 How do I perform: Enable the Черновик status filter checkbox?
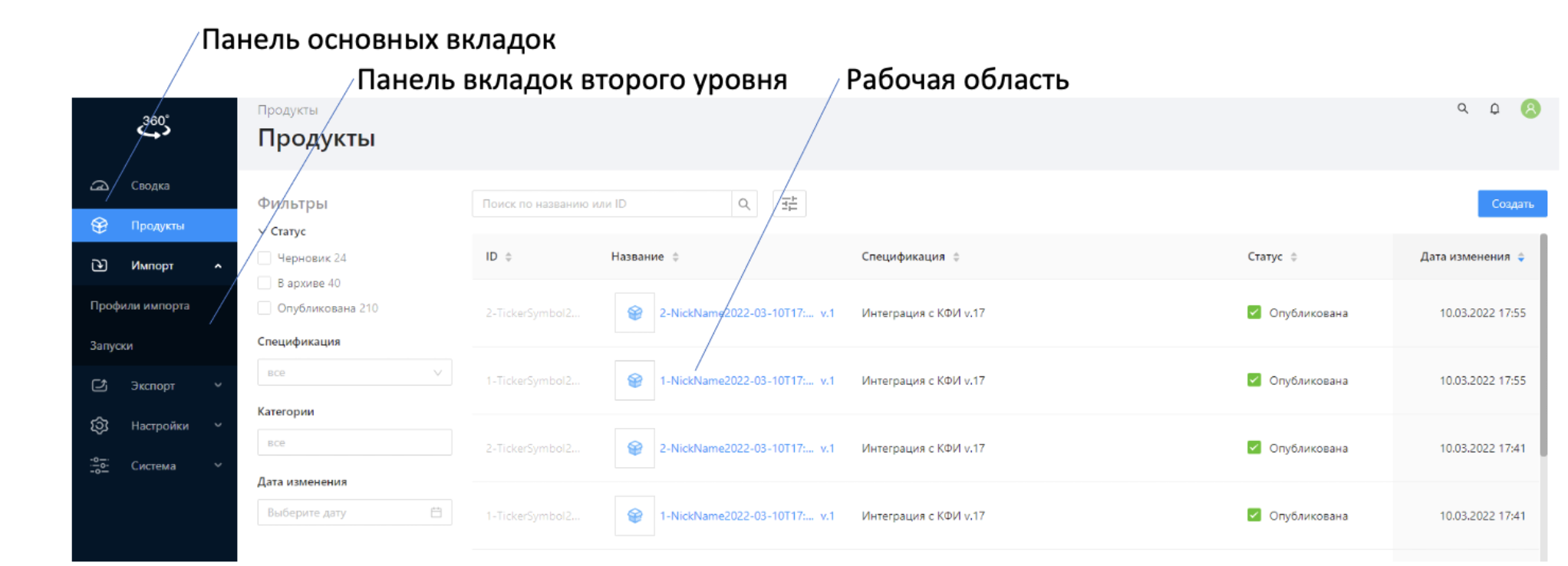[265, 258]
